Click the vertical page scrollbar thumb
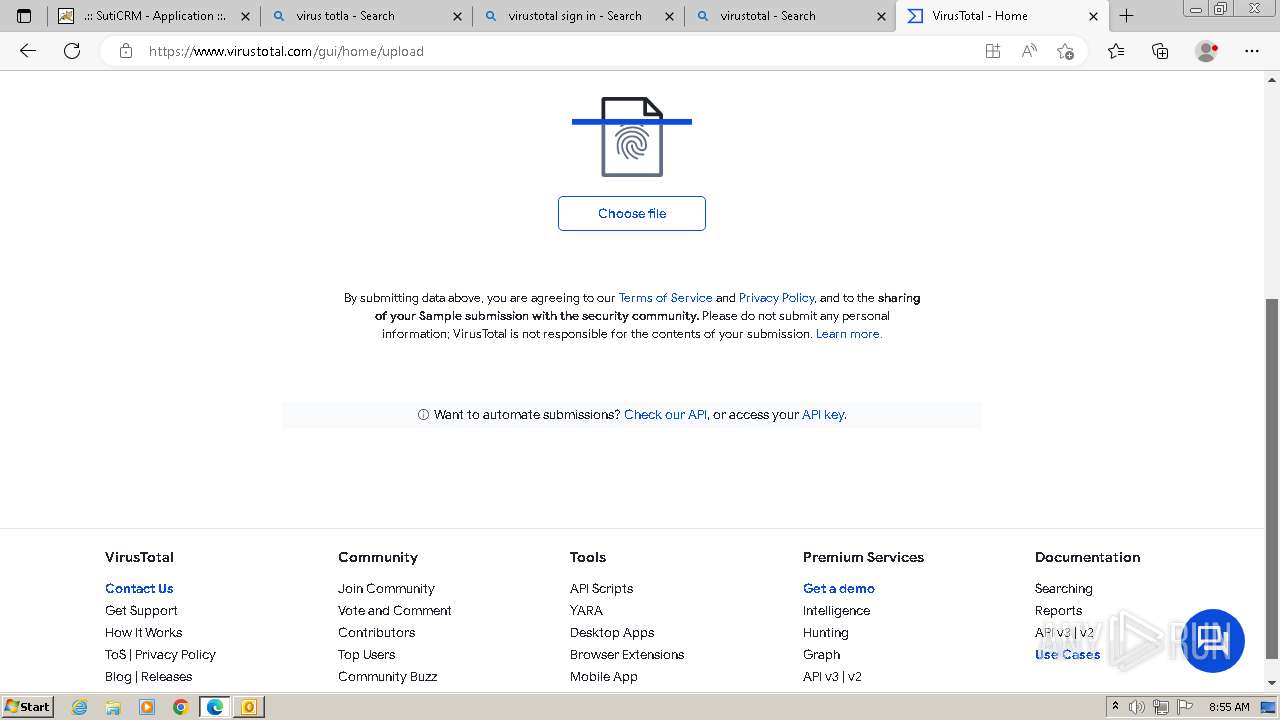The height and width of the screenshot is (720, 1280). (x=1272, y=479)
